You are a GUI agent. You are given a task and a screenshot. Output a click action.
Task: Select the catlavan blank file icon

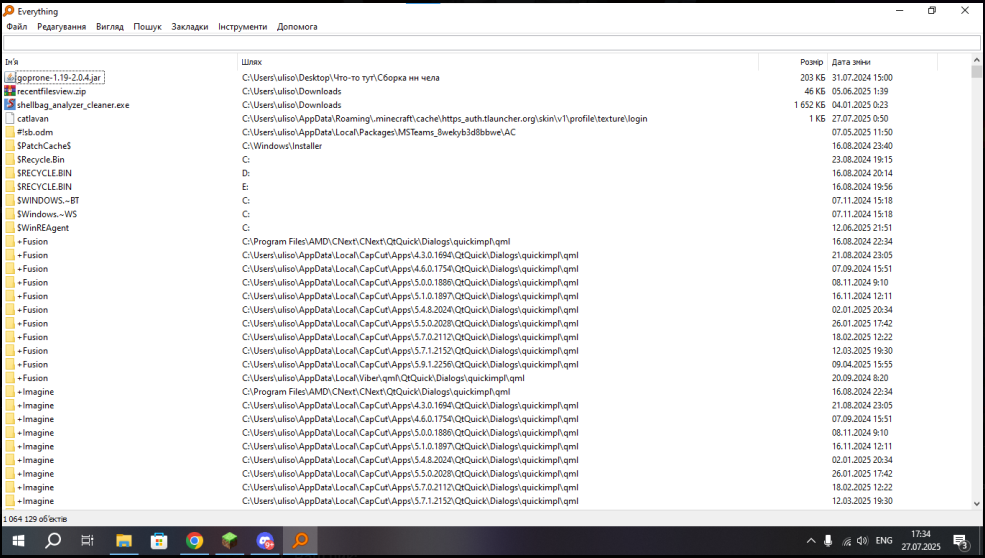click(10, 118)
